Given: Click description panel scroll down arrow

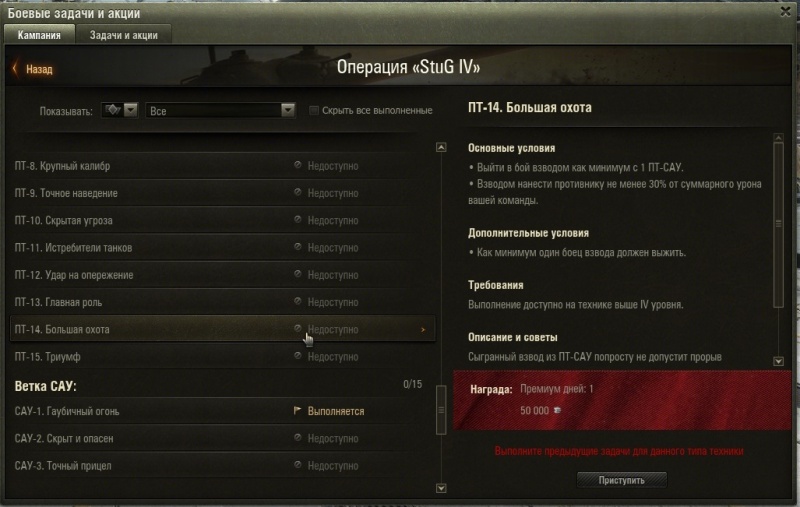Looking at the screenshot, I should (x=779, y=361).
